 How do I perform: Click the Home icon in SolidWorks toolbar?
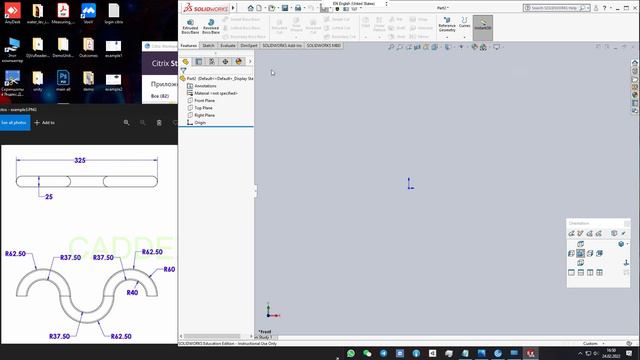pos(251,8)
